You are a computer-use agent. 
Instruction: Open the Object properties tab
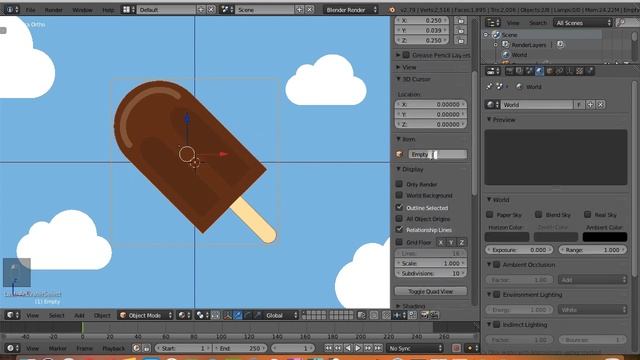549,71
